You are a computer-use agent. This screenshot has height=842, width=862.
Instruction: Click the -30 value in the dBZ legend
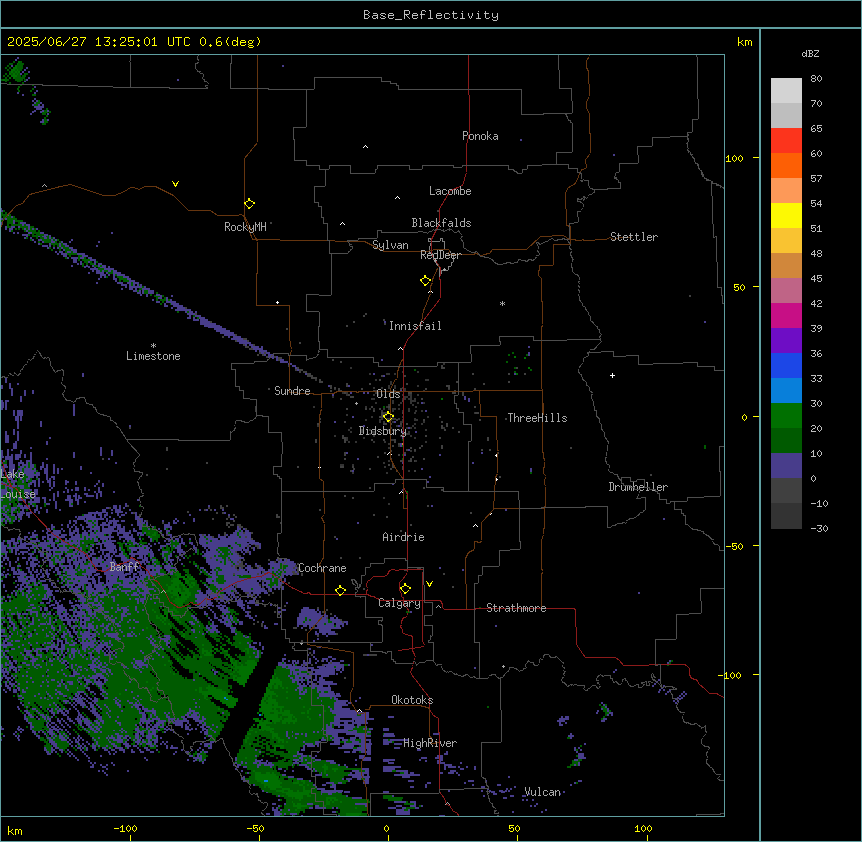click(x=819, y=528)
